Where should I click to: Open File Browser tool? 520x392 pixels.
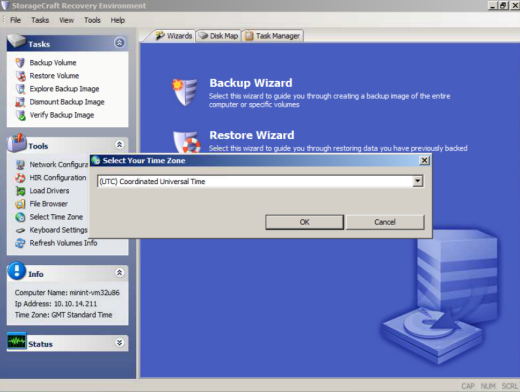(x=49, y=204)
